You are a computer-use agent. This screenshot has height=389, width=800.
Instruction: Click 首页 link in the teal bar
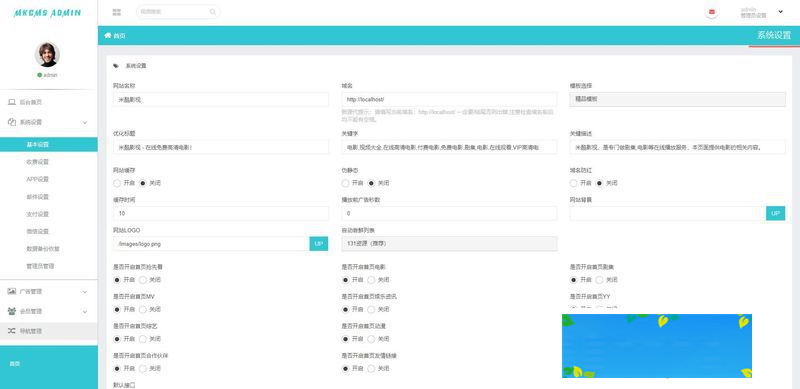[x=119, y=36]
